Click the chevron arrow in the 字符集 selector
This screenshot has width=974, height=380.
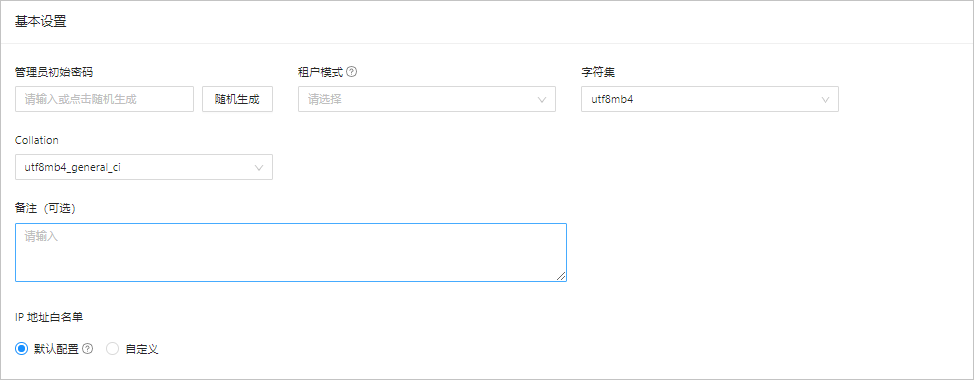click(x=826, y=99)
